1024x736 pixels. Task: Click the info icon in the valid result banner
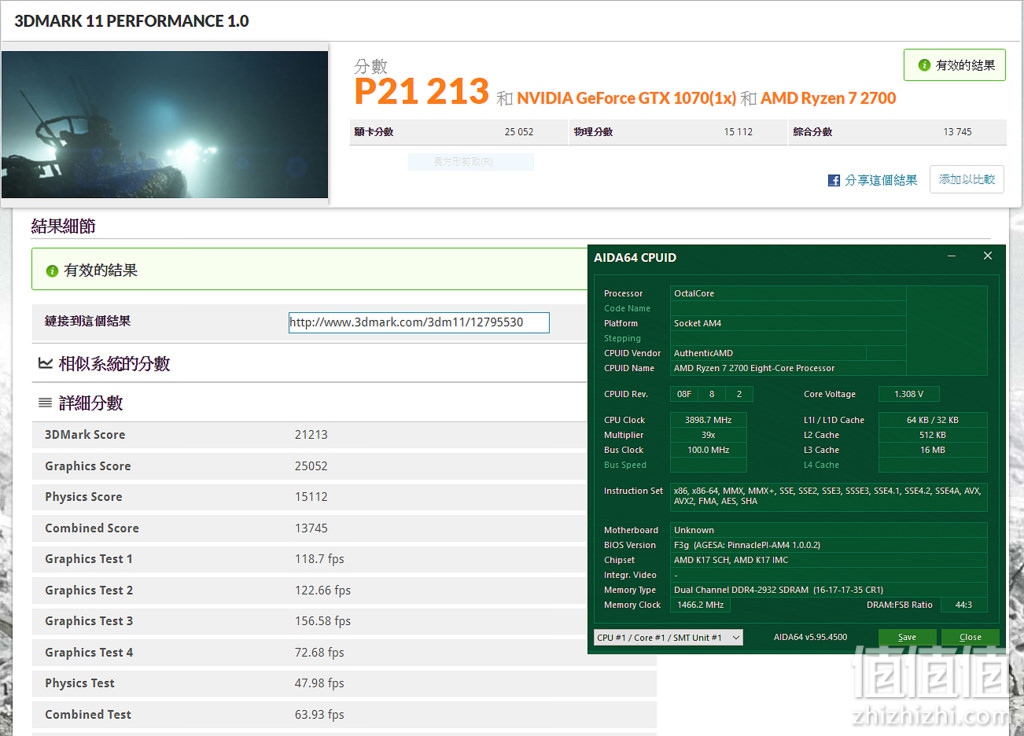pyautogui.click(x=52, y=271)
